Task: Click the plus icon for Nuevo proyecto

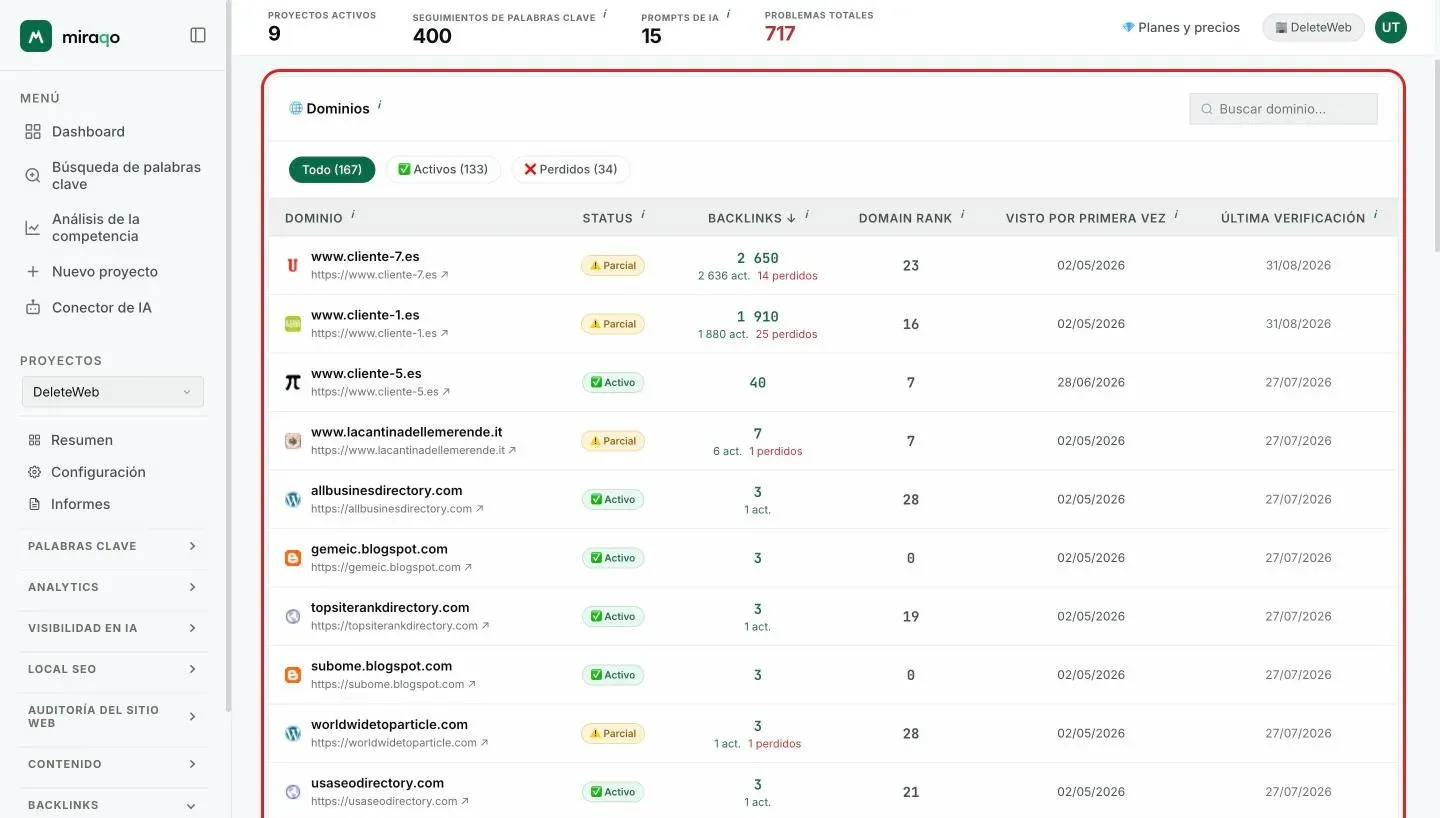Action: coord(33,271)
